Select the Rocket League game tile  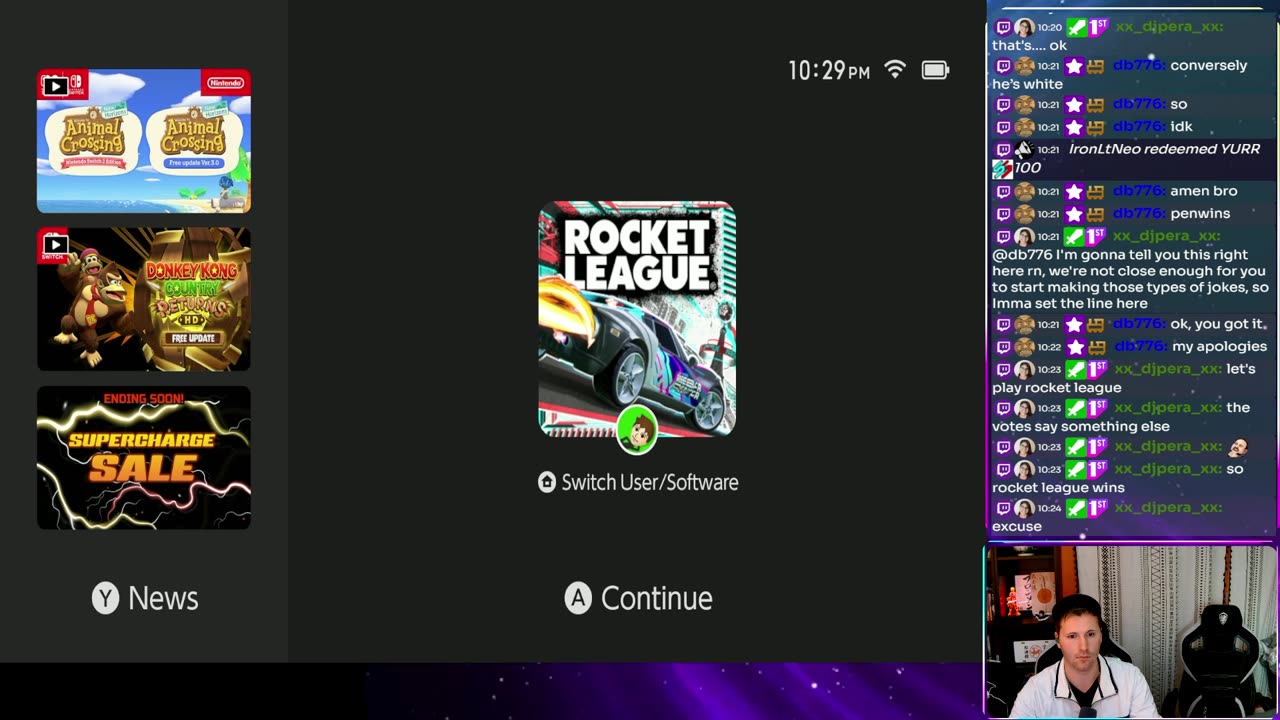pyautogui.click(x=637, y=320)
